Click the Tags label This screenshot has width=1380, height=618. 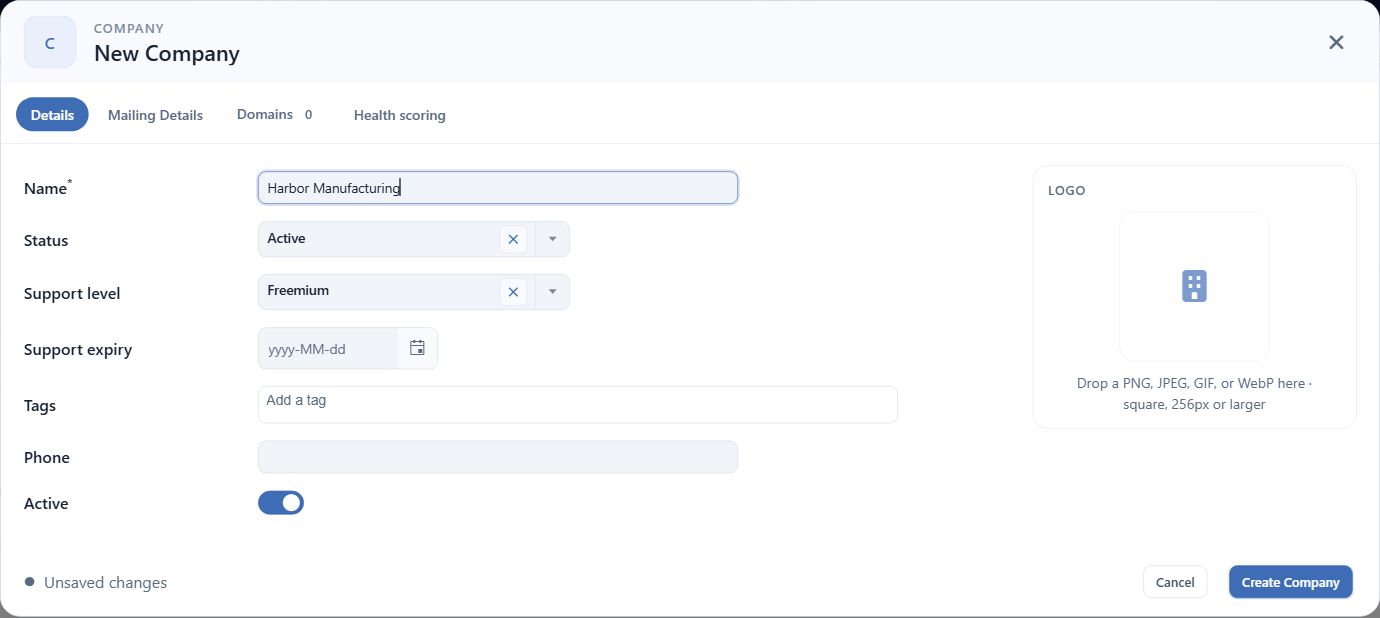40,405
